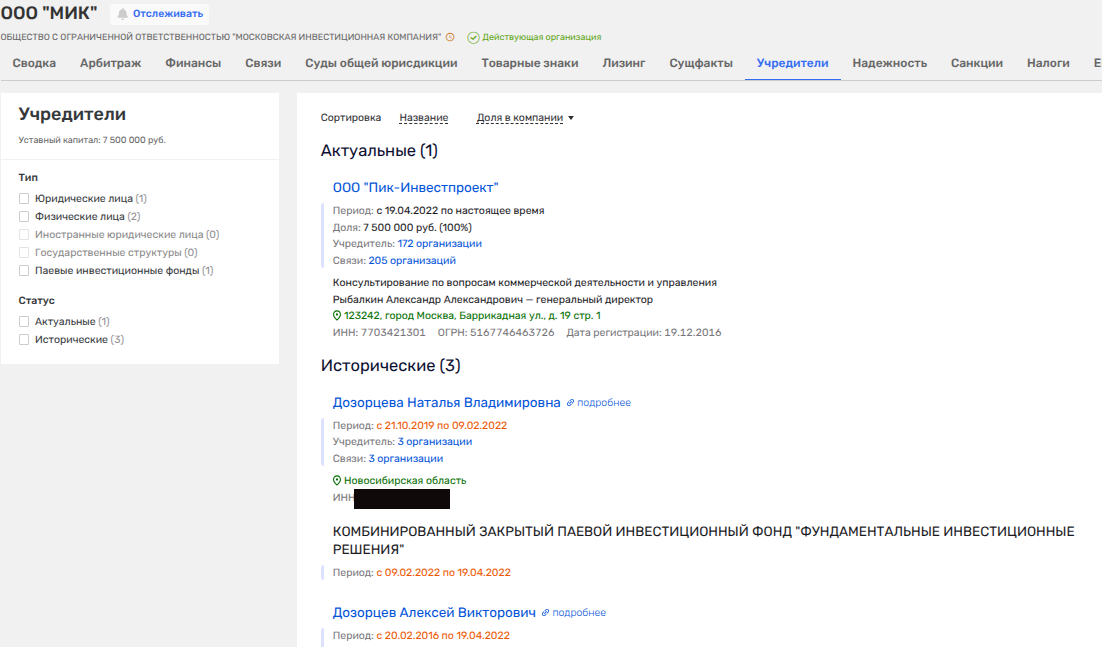1102x647 pixels.
Task: Click the location pin icon near Новосибирская область
Action: (337, 480)
